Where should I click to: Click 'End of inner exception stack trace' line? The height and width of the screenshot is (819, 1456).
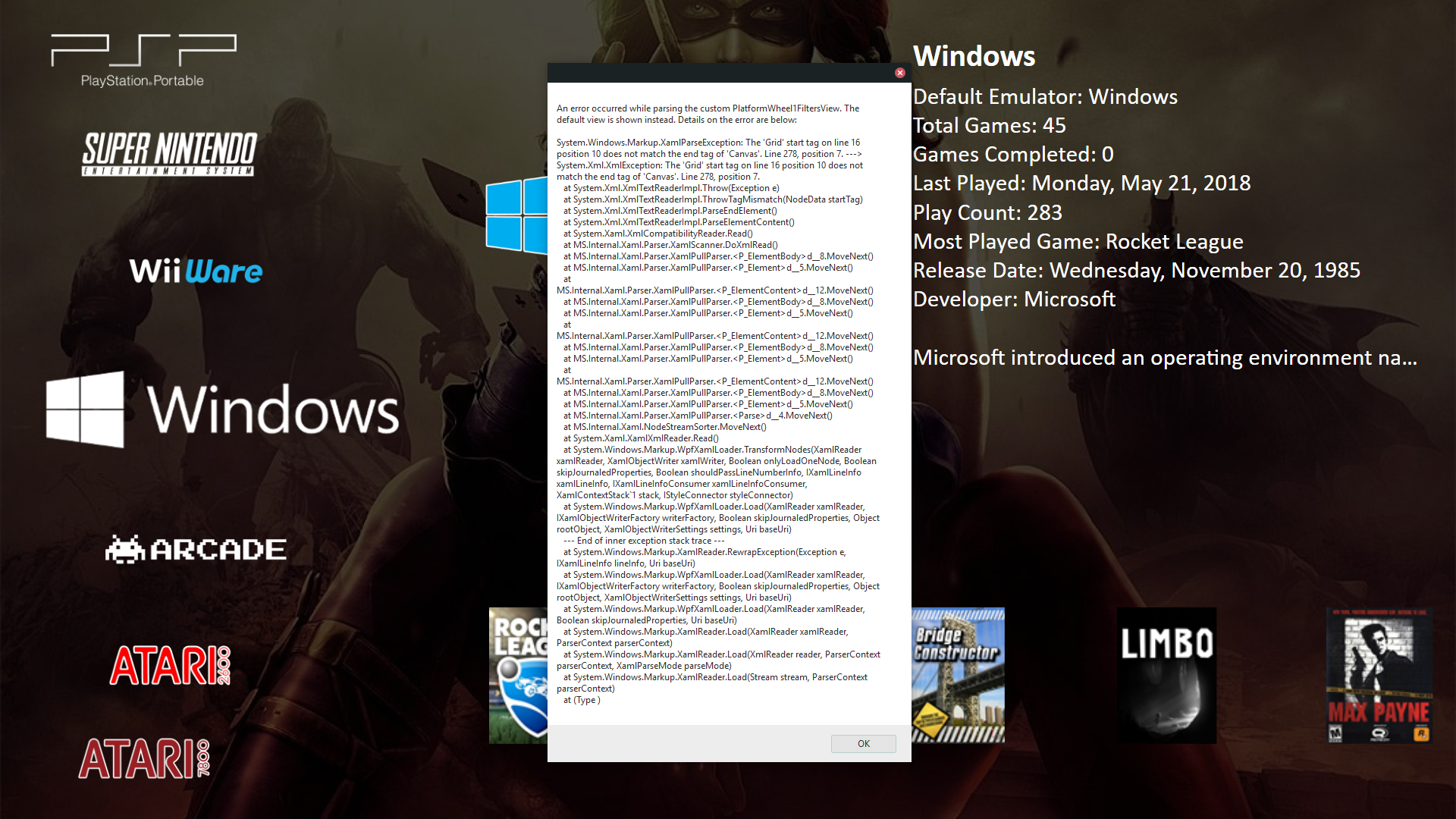[644, 541]
